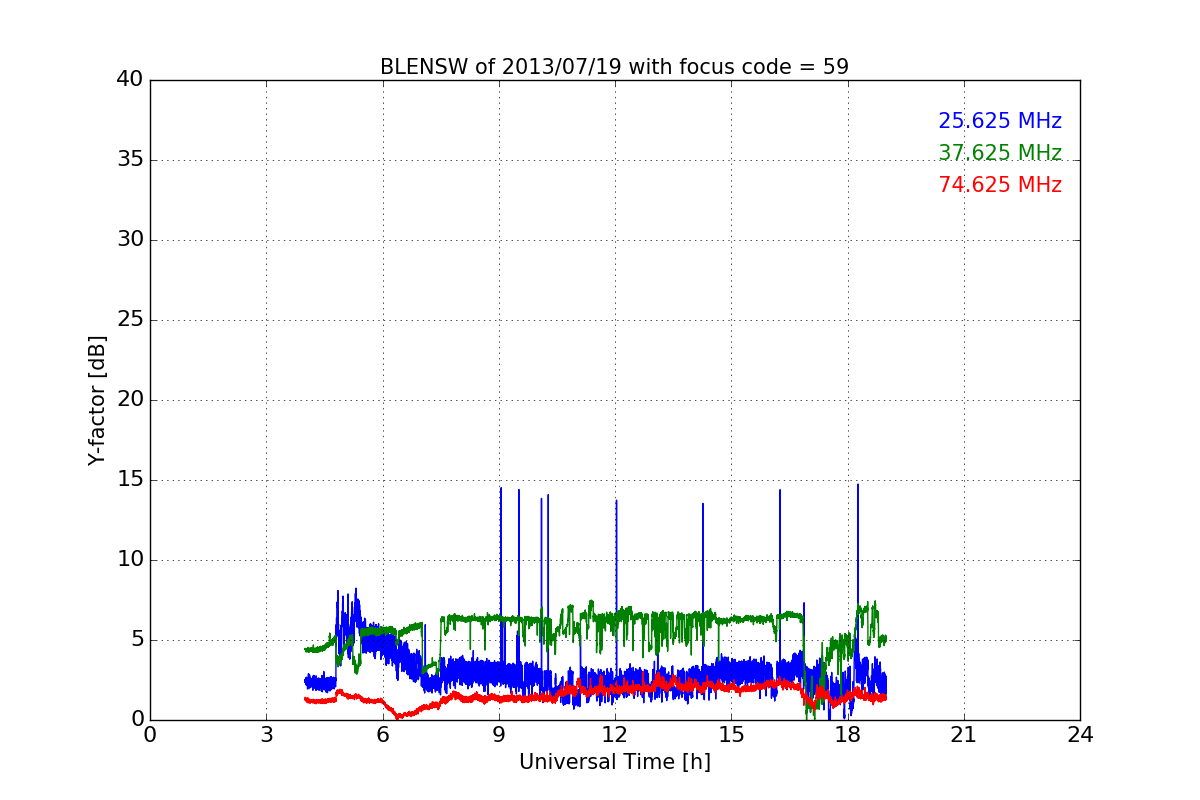
Task: Click the 'Y-factor [dB]' axis label
Action: tap(97, 400)
